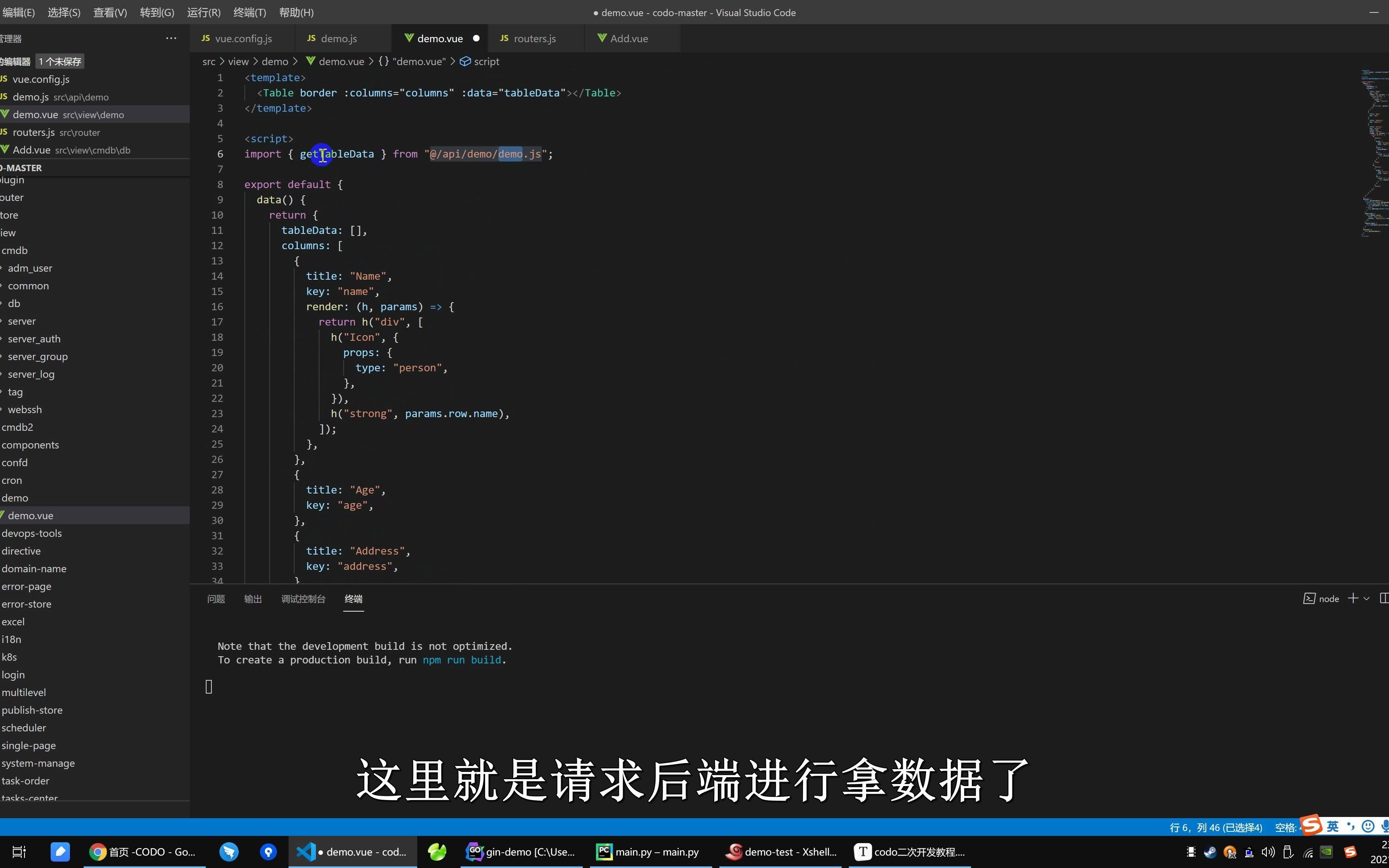This screenshot has height=868, width=1389.
Task: Create a new terminal with plus icon
Action: (x=1353, y=598)
